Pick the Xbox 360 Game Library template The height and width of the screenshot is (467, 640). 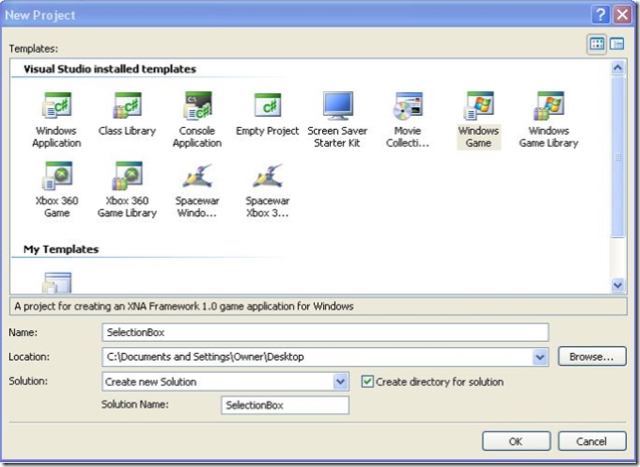pos(127,189)
